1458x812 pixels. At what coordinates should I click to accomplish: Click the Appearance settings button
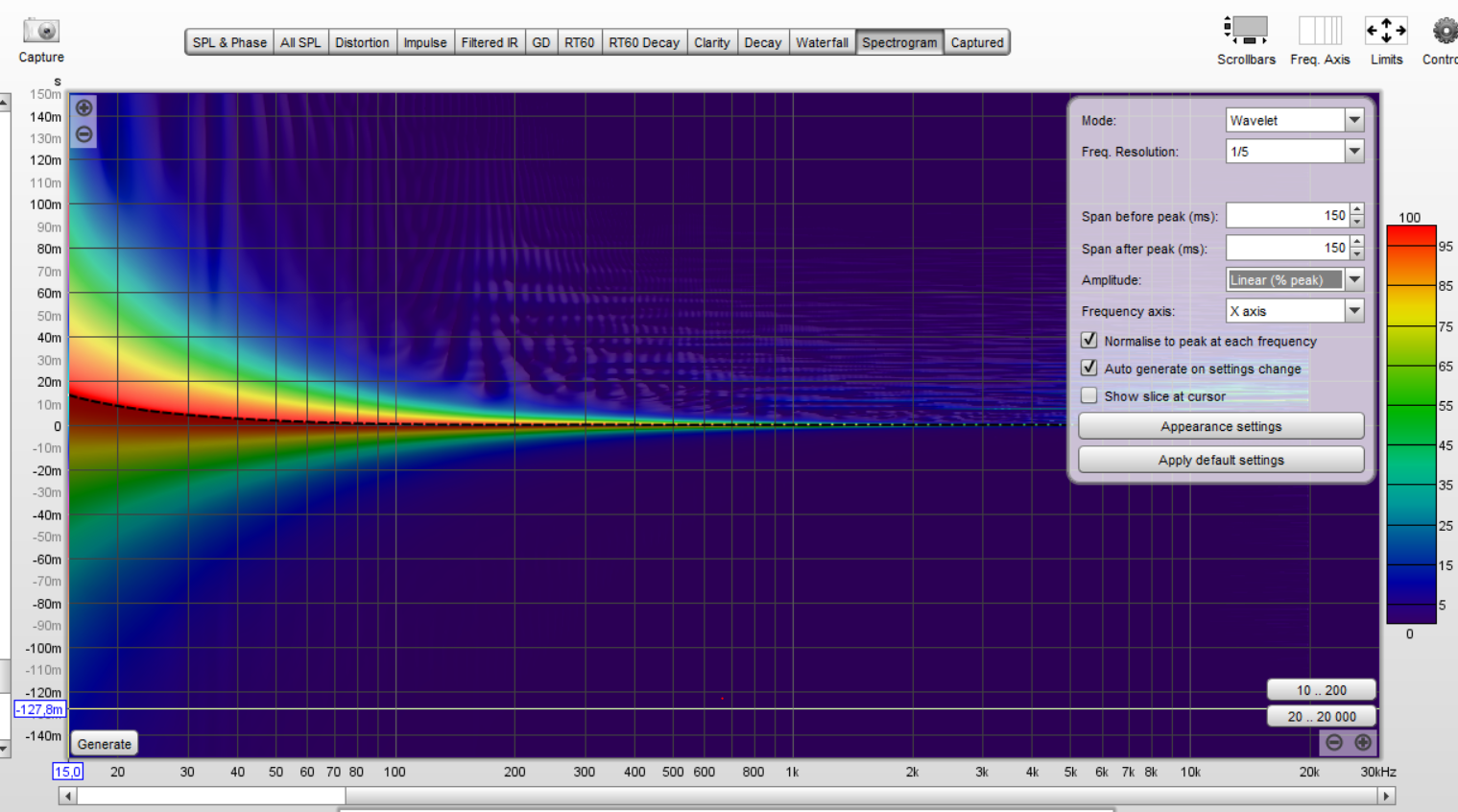pyautogui.click(x=1221, y=426)
